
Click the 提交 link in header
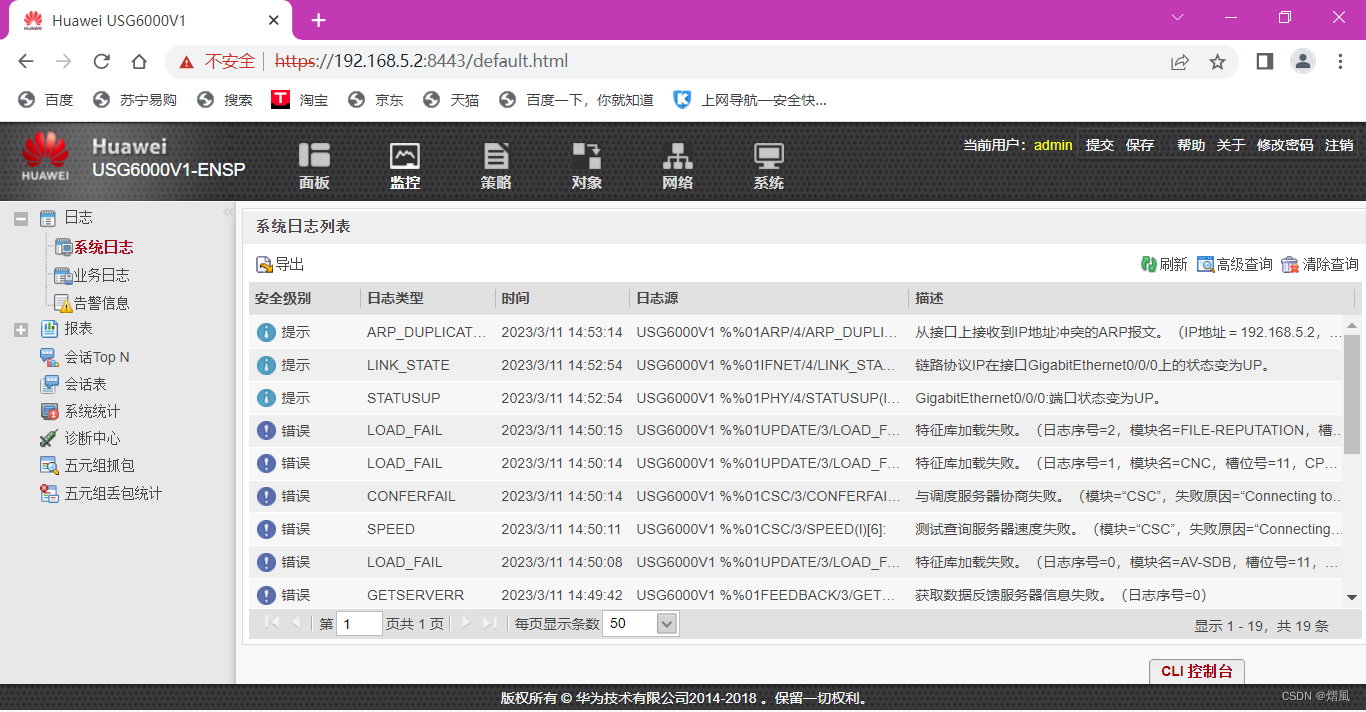[x=1100, y=145]
